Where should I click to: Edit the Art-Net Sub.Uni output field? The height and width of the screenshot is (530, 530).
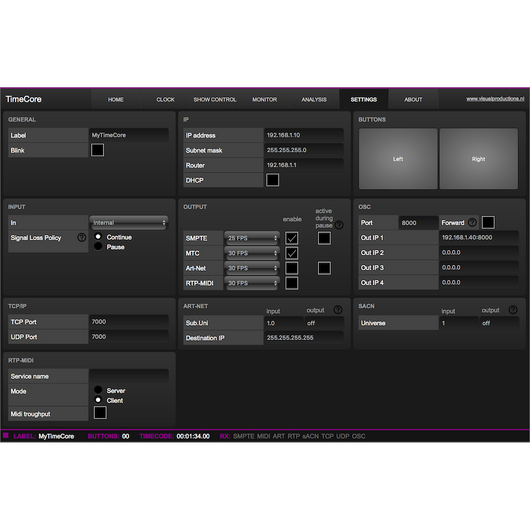click(x=324, y=323)
